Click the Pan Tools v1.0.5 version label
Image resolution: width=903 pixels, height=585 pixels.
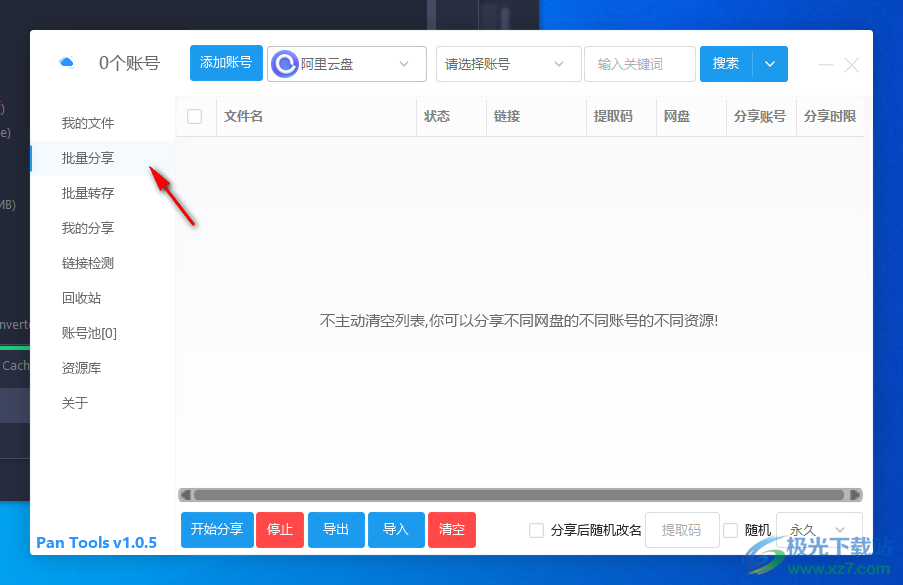click(96, 542)
